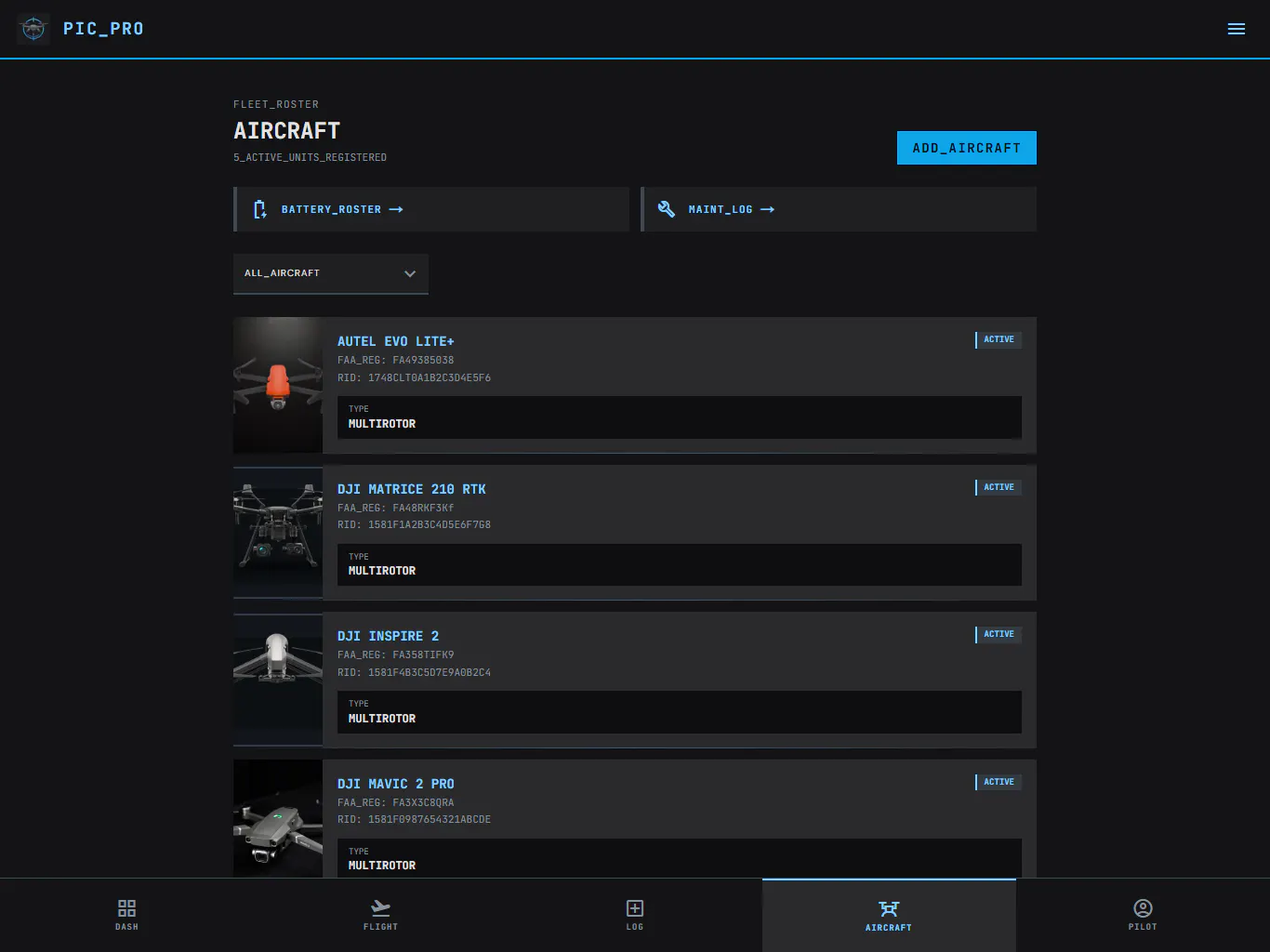Click the Log plus-box icon
Viewport: 1270px width, 952px height.
[x=635, y=907]
